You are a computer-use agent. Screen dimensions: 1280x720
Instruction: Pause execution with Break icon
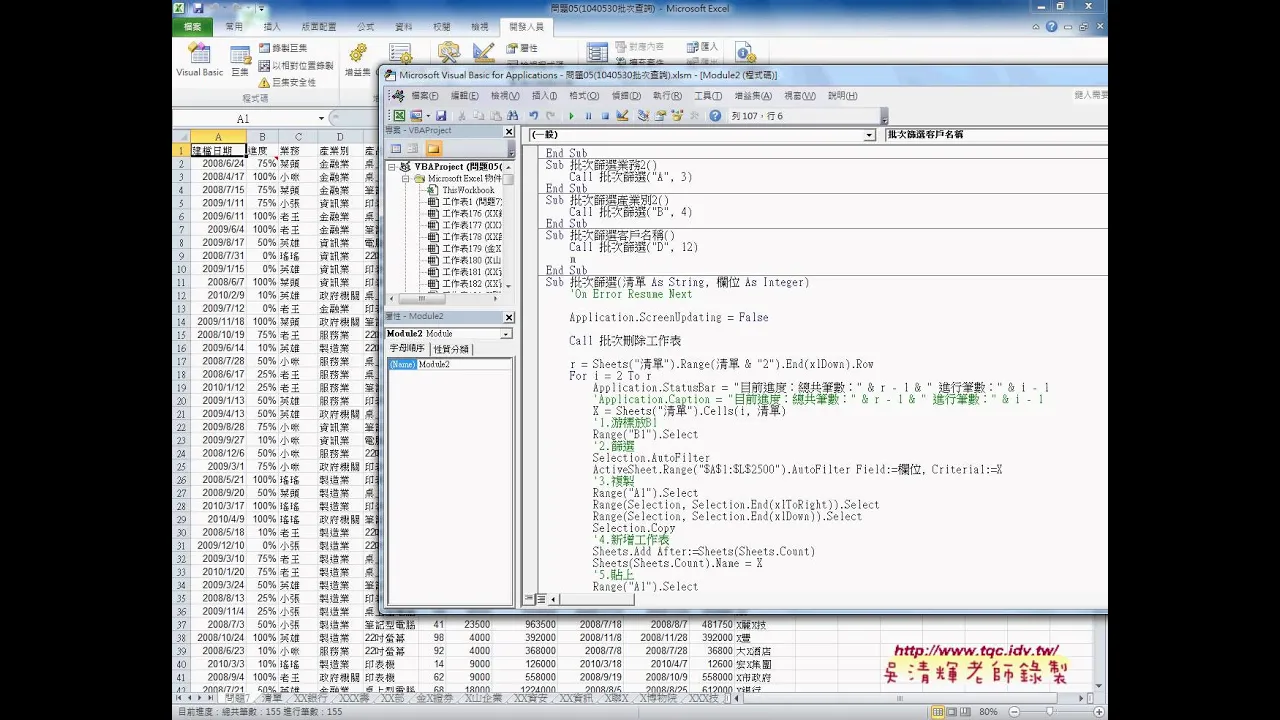coord(589,116)
